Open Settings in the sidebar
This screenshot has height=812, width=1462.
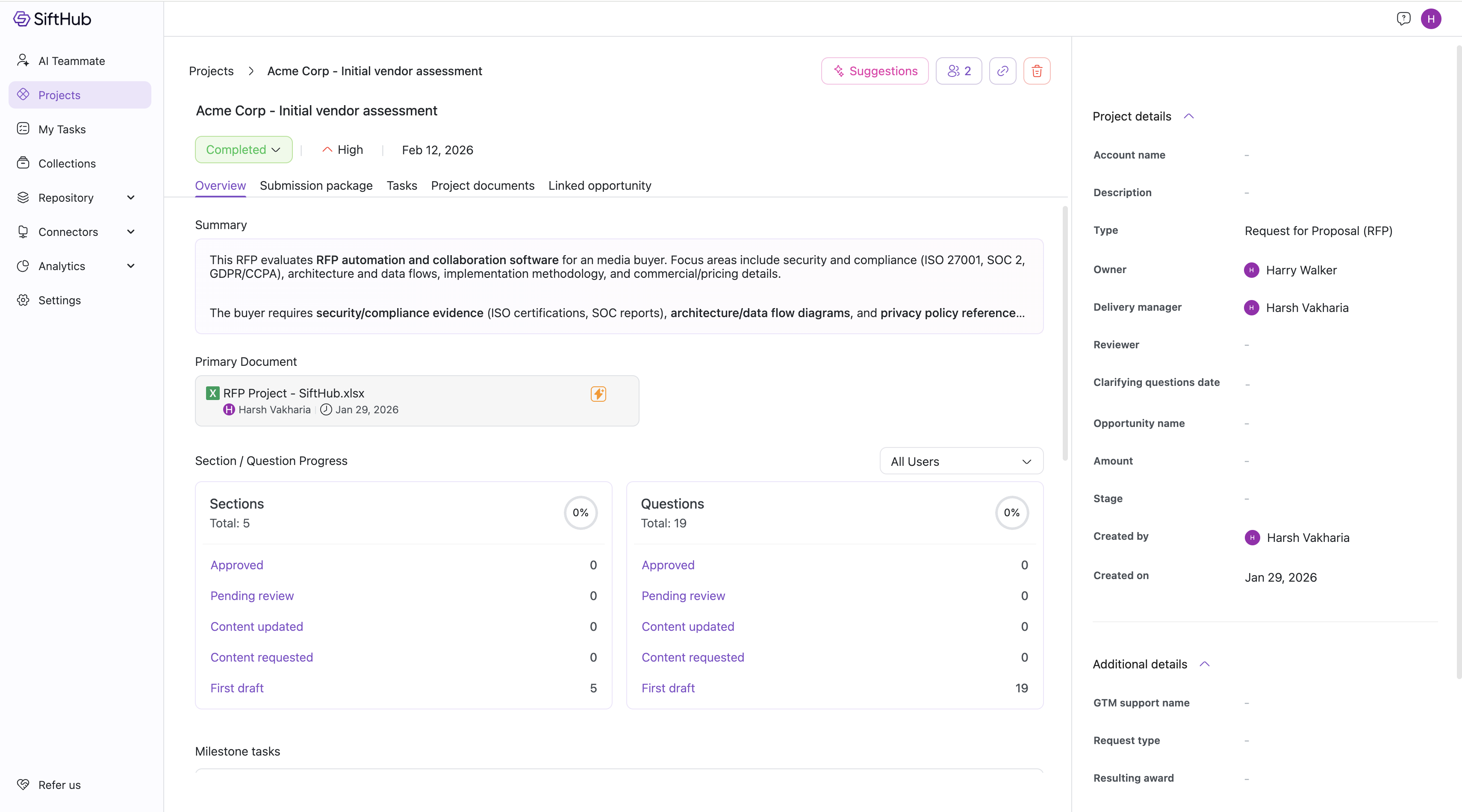[x=59, y=300]
